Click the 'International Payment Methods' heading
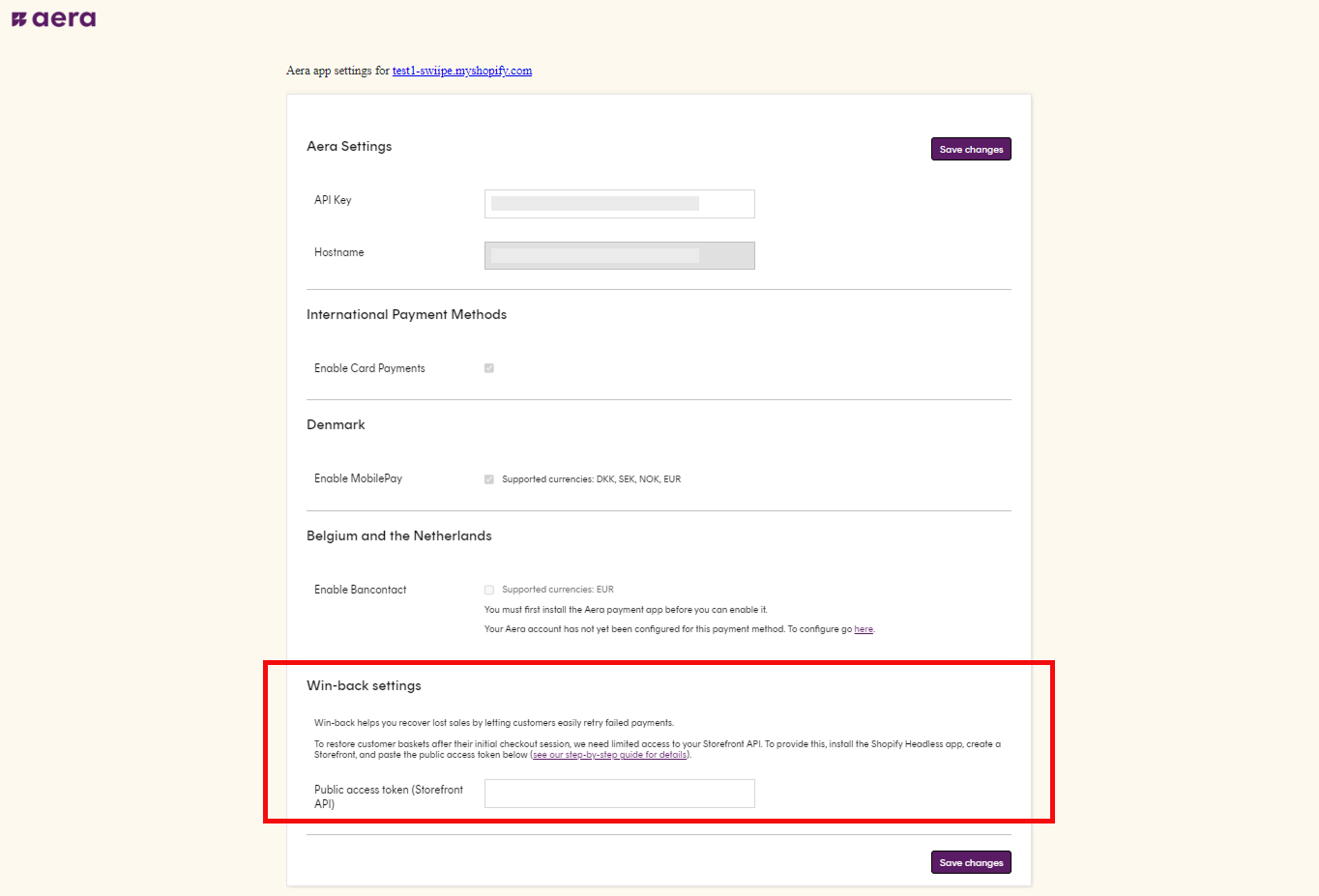This screenshot has height=896, width=1319. (x=406, y=314)
